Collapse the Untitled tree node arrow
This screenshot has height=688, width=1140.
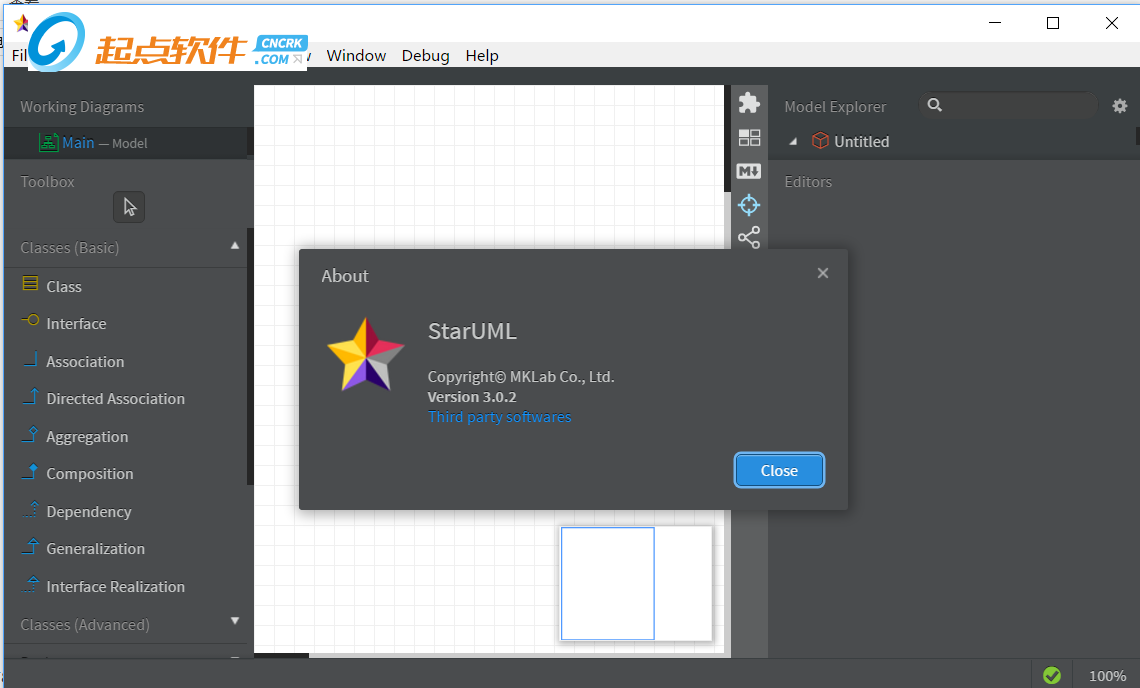(793, 142)
